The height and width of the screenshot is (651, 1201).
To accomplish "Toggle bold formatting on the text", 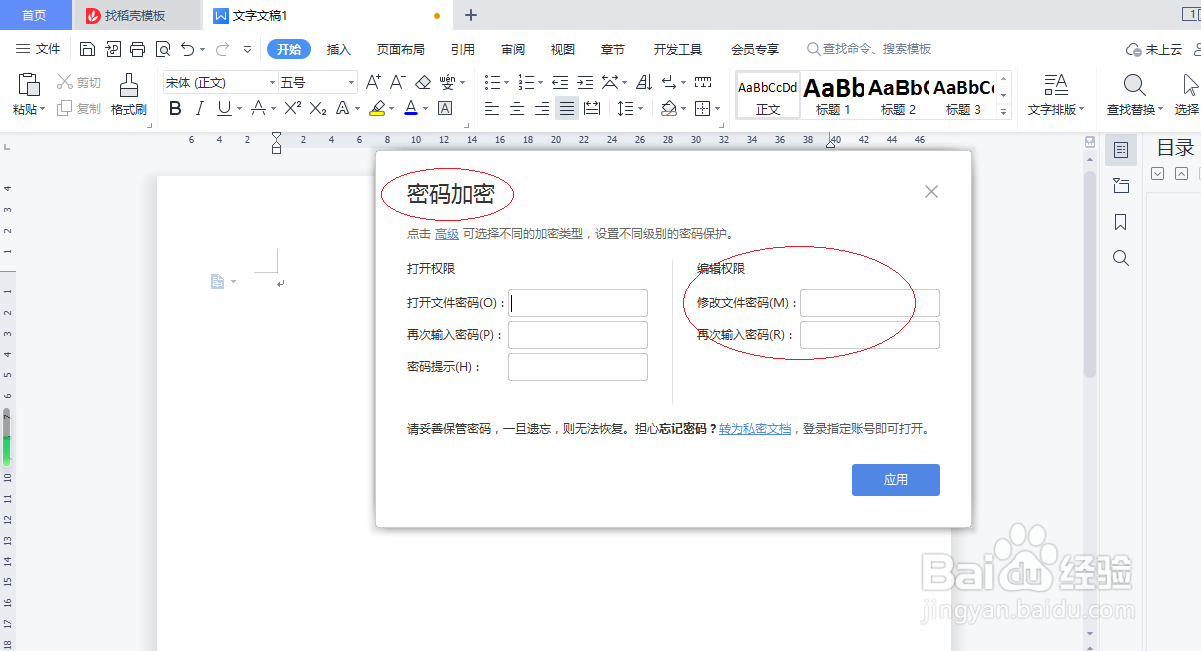I will 175,108.
